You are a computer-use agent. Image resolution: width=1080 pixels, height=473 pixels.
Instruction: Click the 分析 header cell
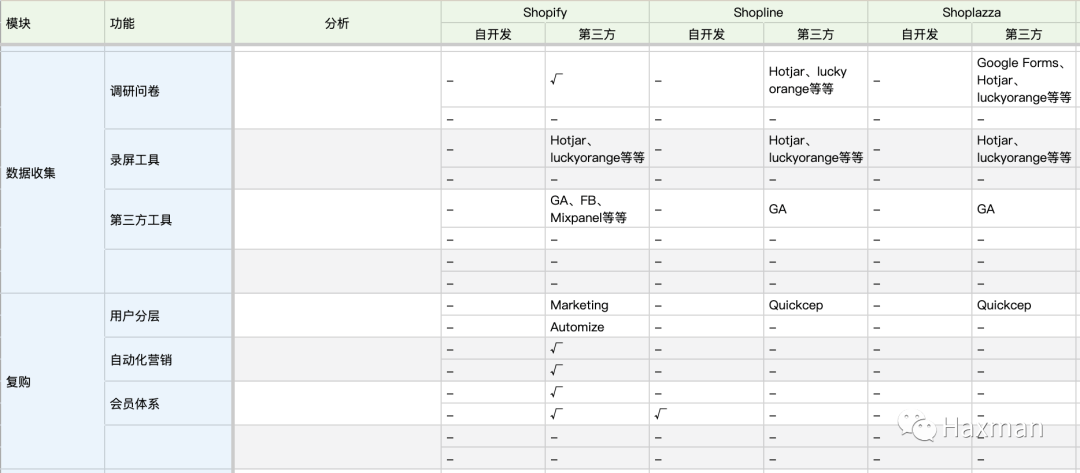point(337,23)
